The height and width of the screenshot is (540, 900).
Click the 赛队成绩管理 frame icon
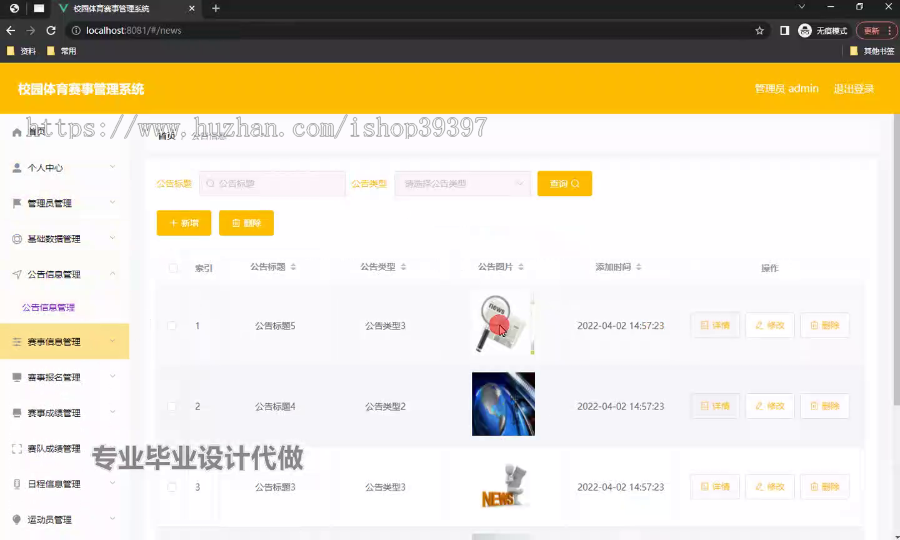pos(17,449)
